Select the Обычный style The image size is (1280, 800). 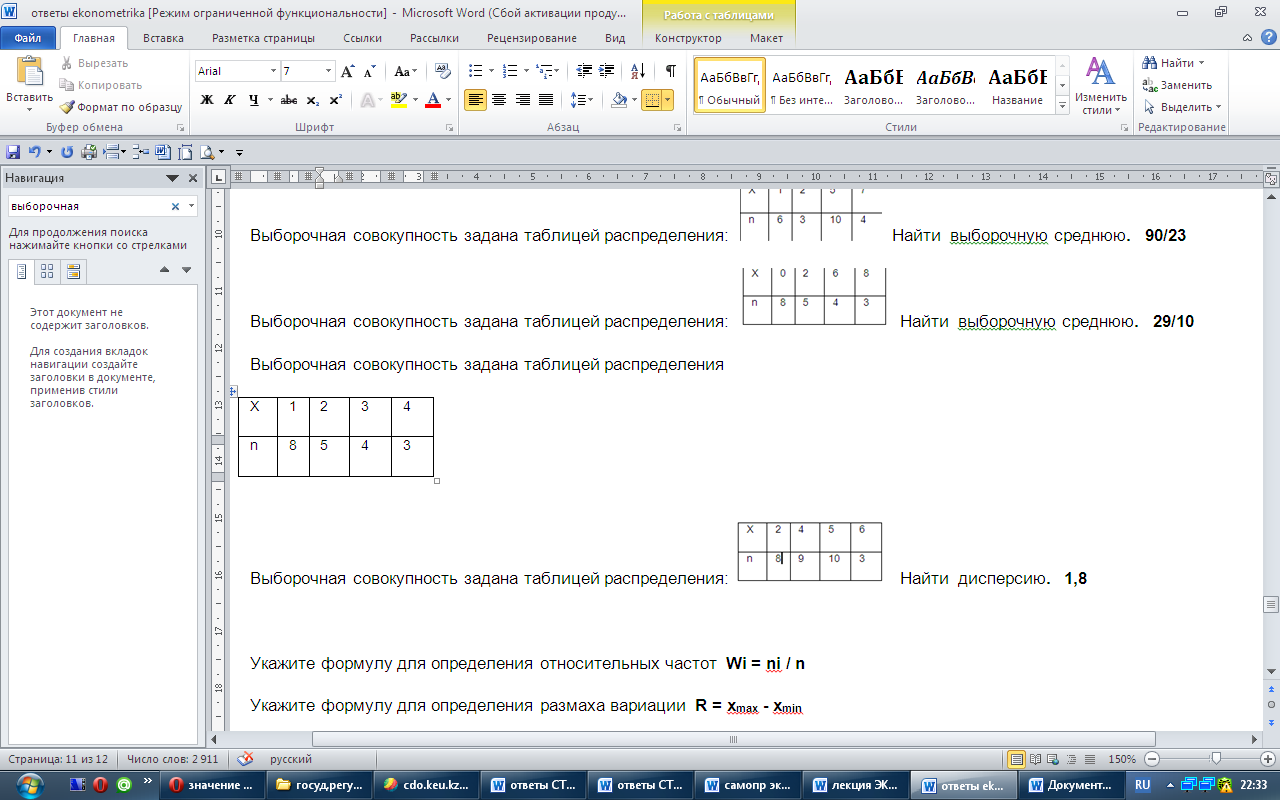point(730,85)
